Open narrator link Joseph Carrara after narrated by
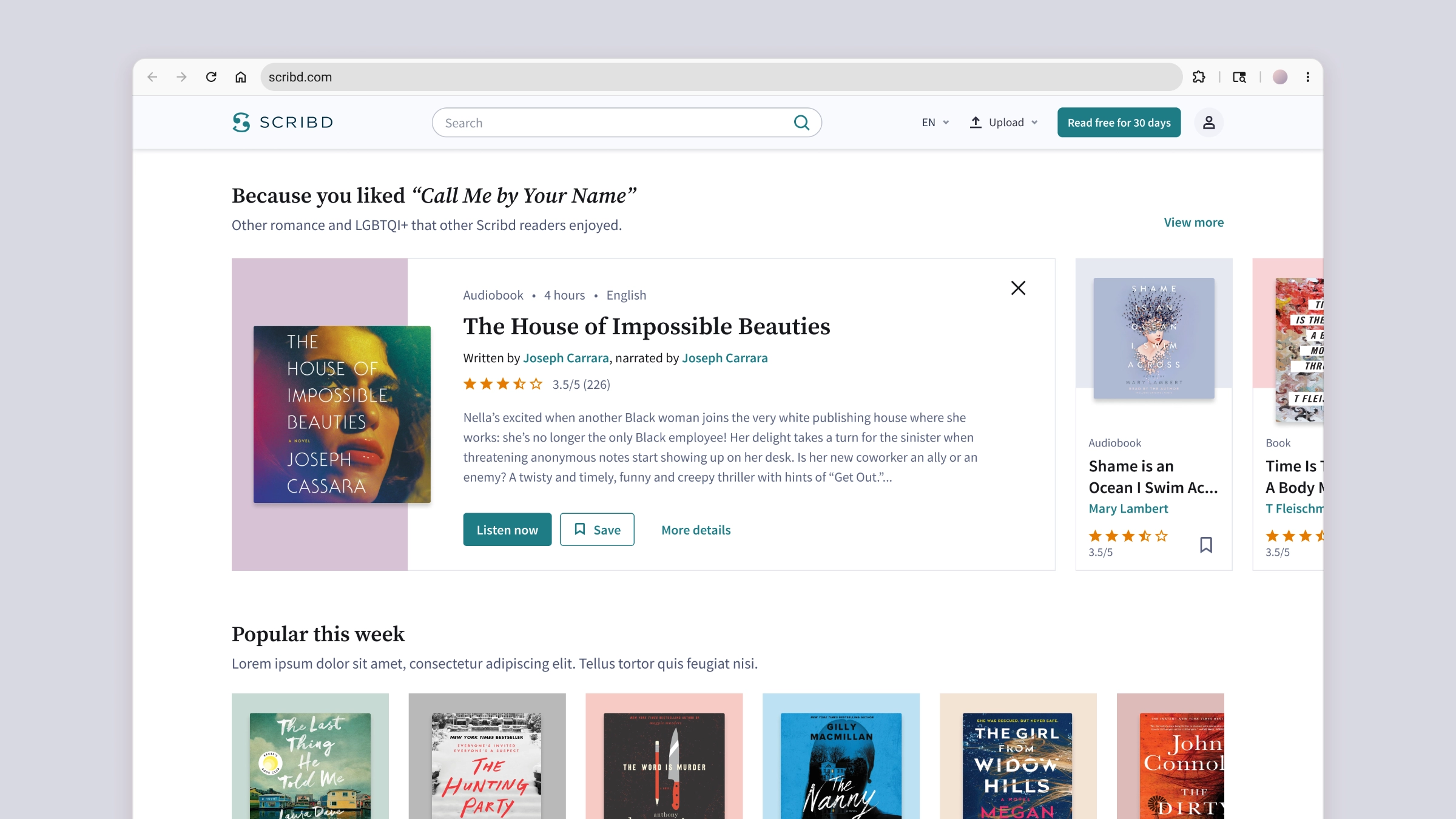Viewport: 1456px width, 819px height. coord(725,358)
